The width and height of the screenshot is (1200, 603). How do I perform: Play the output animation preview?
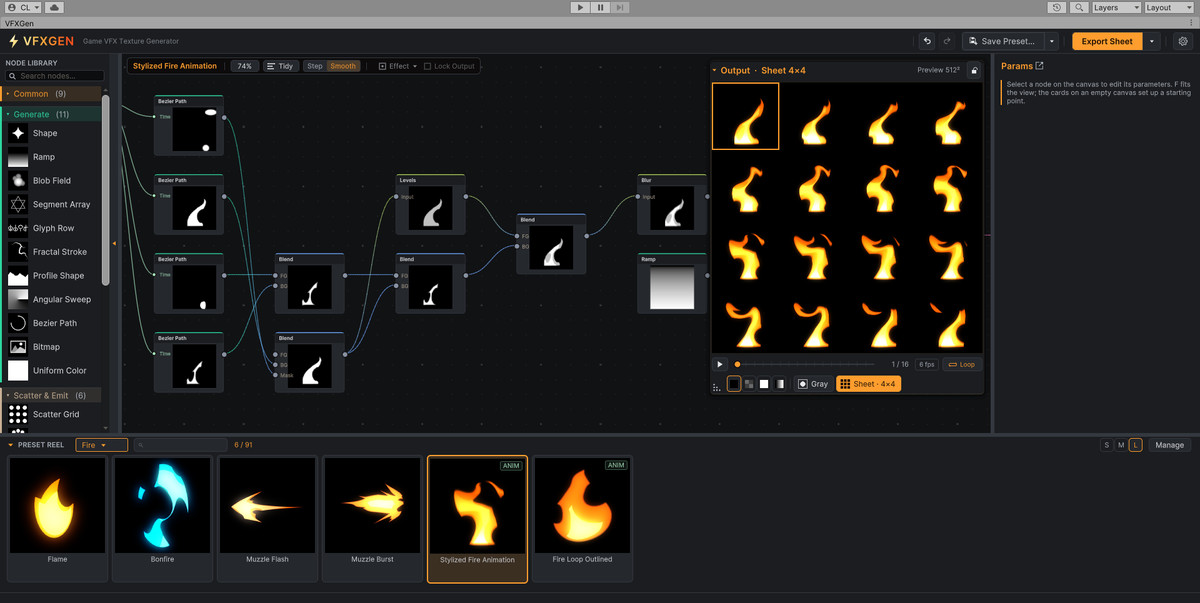pyautogui.click(x=720, y=364)
